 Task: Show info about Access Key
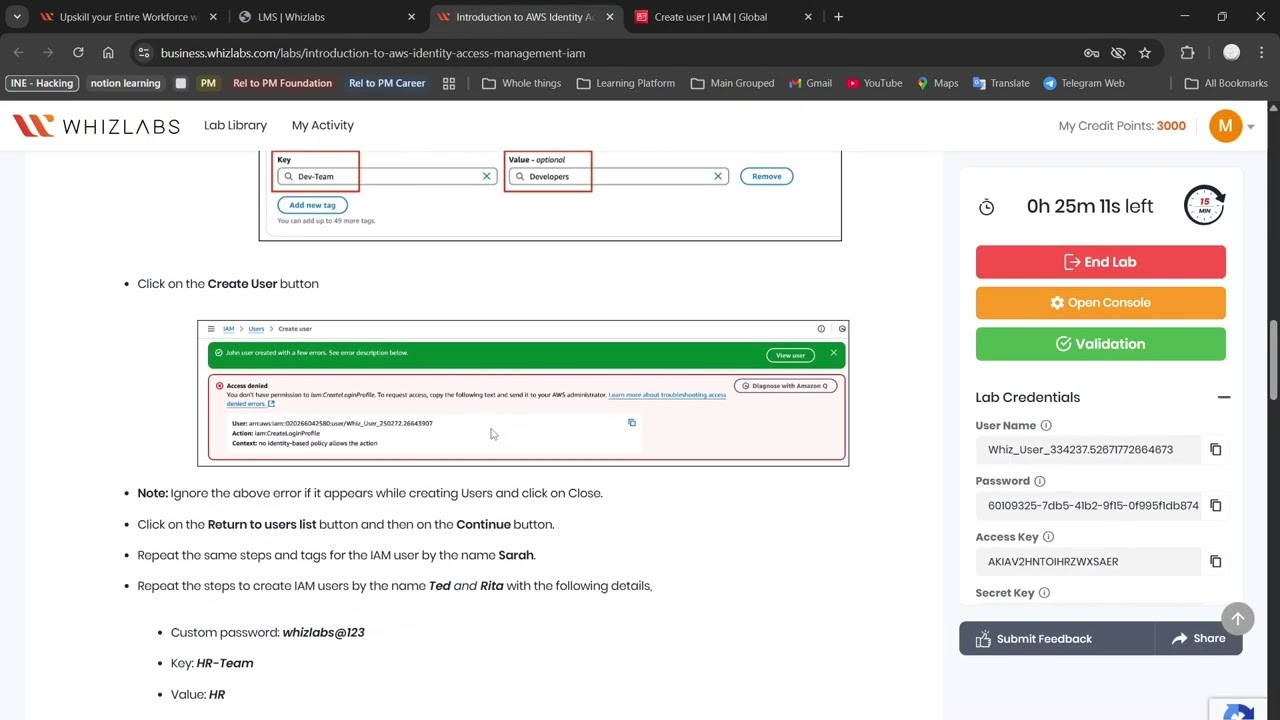point(1048,537)
